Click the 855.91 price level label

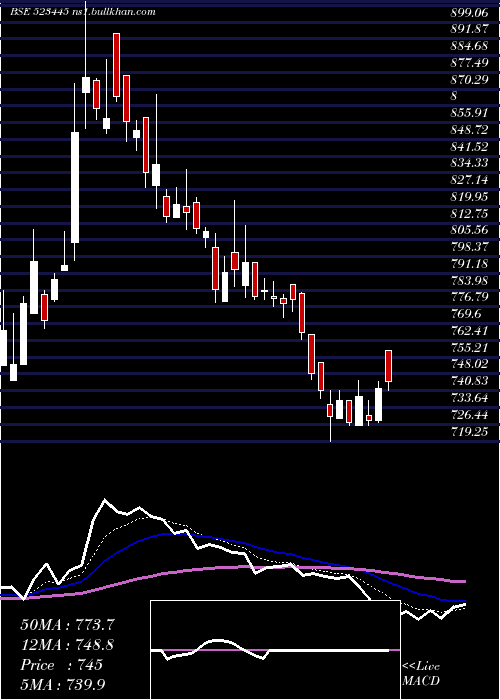coord(469,113)
